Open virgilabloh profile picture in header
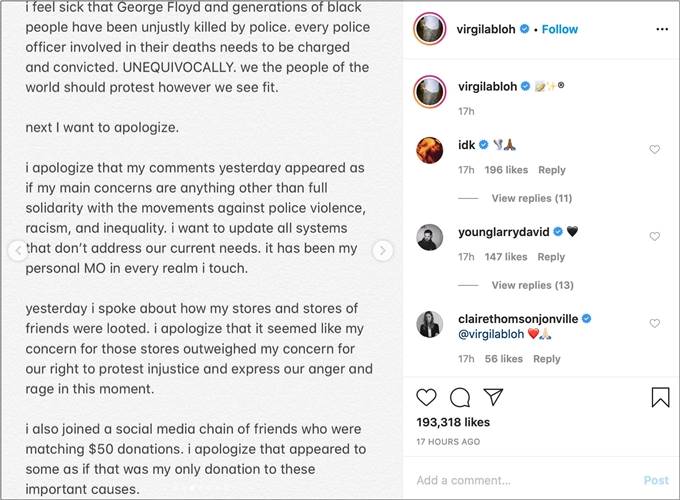The width and height of the screenshot is (680, 500). tap(429, 29)
